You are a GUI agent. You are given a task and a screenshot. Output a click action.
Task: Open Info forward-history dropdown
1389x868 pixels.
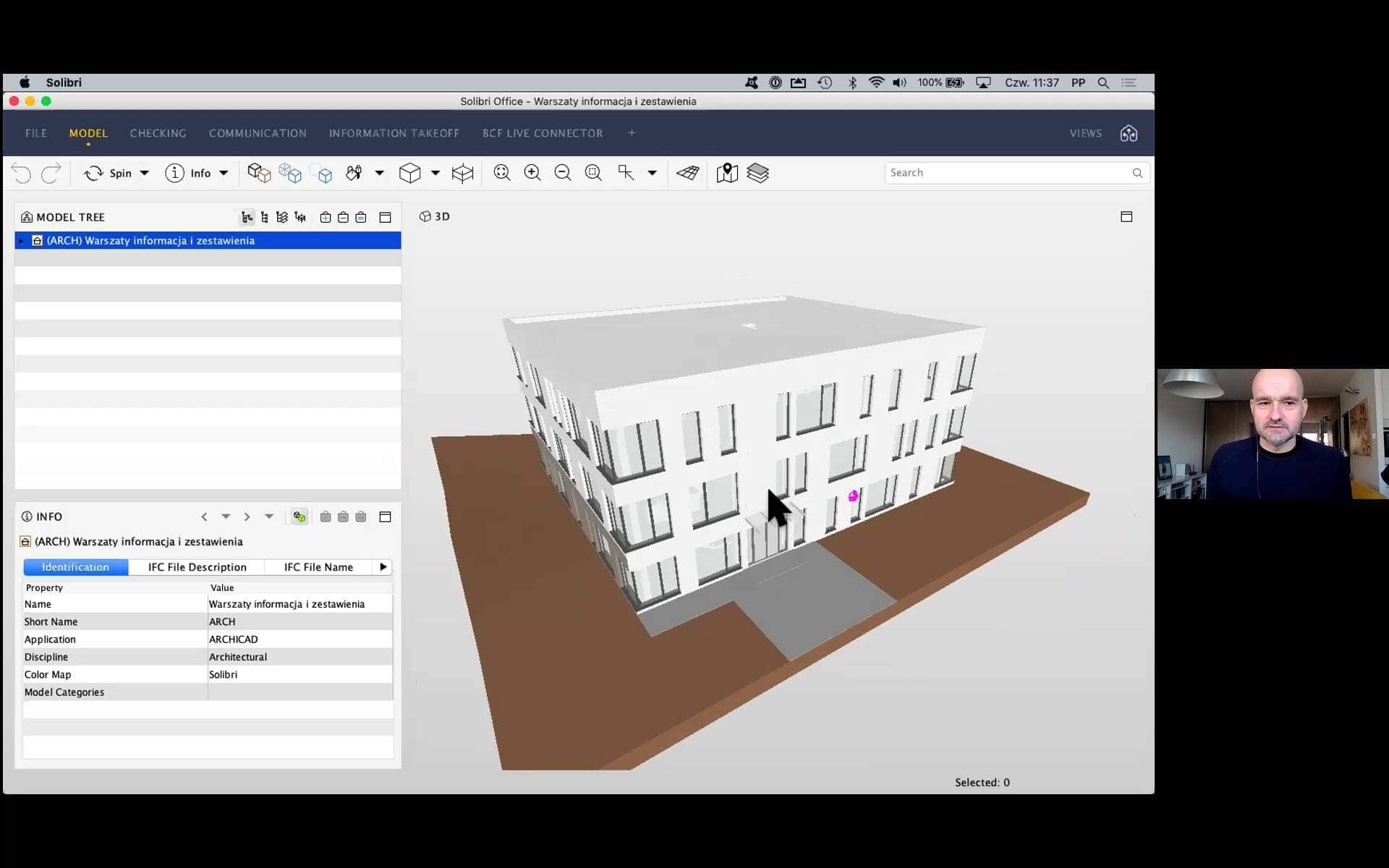click(269, 516)
